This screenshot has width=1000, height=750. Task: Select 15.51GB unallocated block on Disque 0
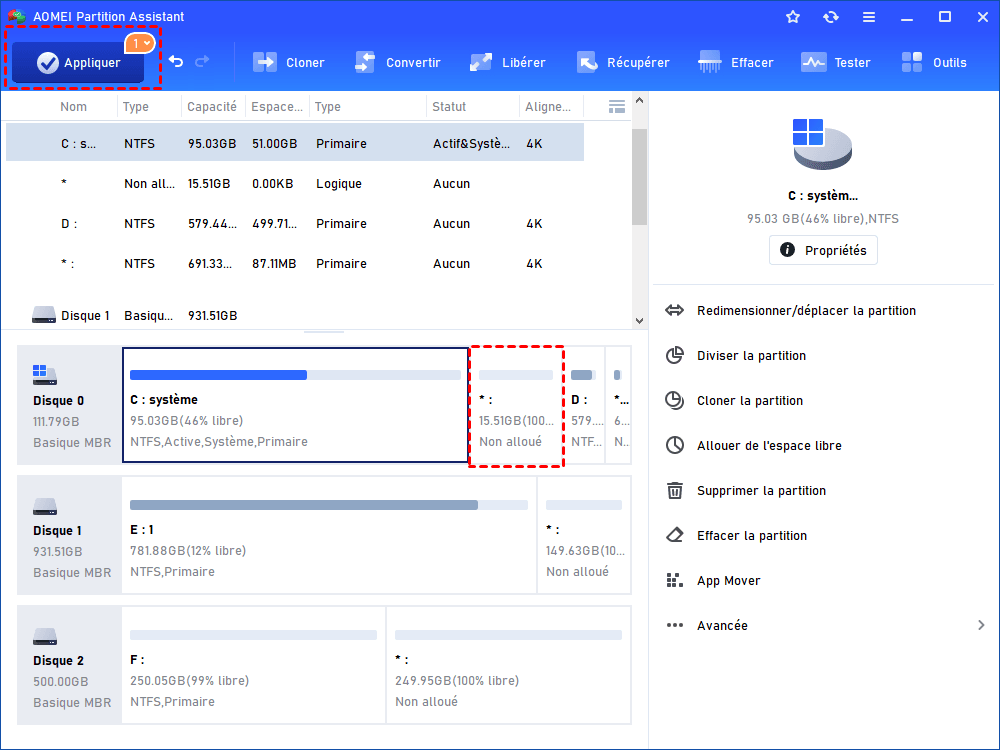[x=517, y=406]
